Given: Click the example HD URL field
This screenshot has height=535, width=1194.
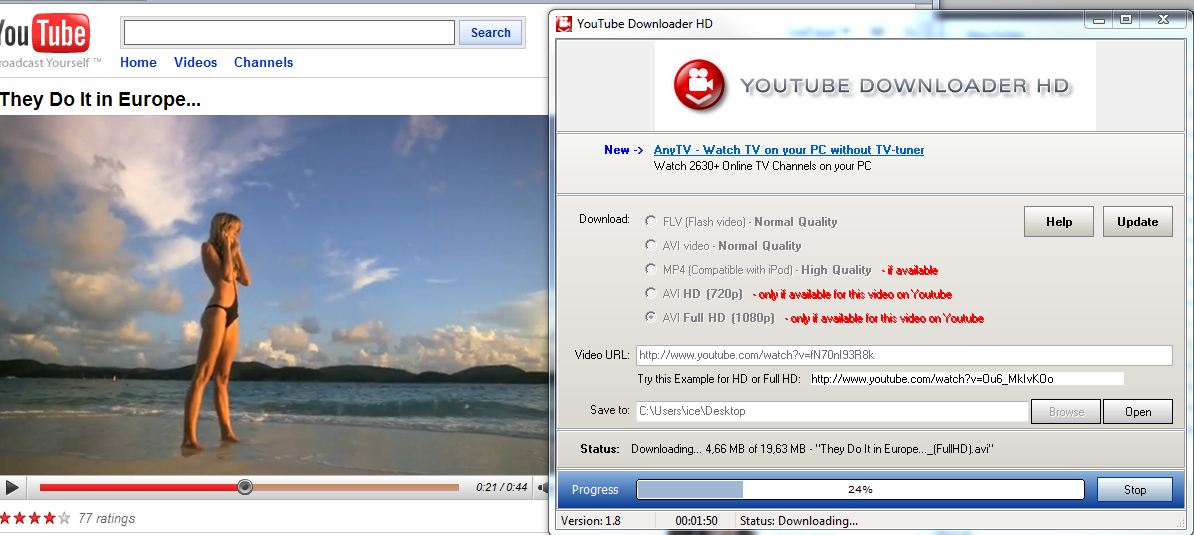Looking at the screenshot, I should (x=966, y=378).
